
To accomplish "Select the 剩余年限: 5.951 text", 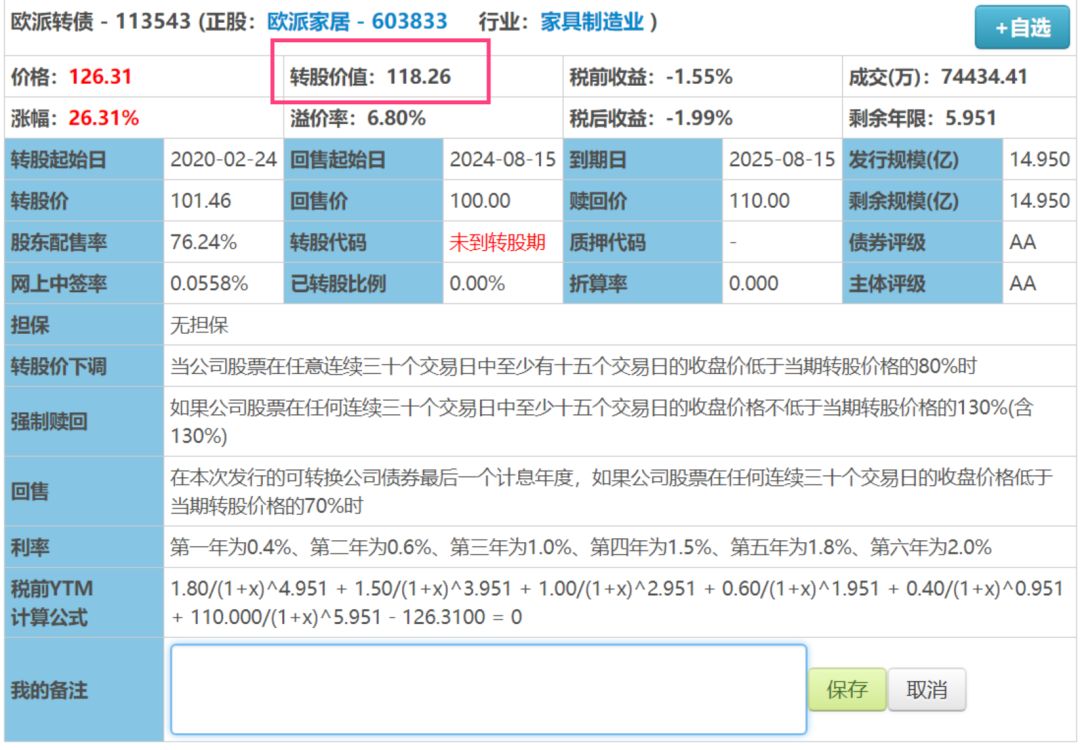I will point(922,118).
